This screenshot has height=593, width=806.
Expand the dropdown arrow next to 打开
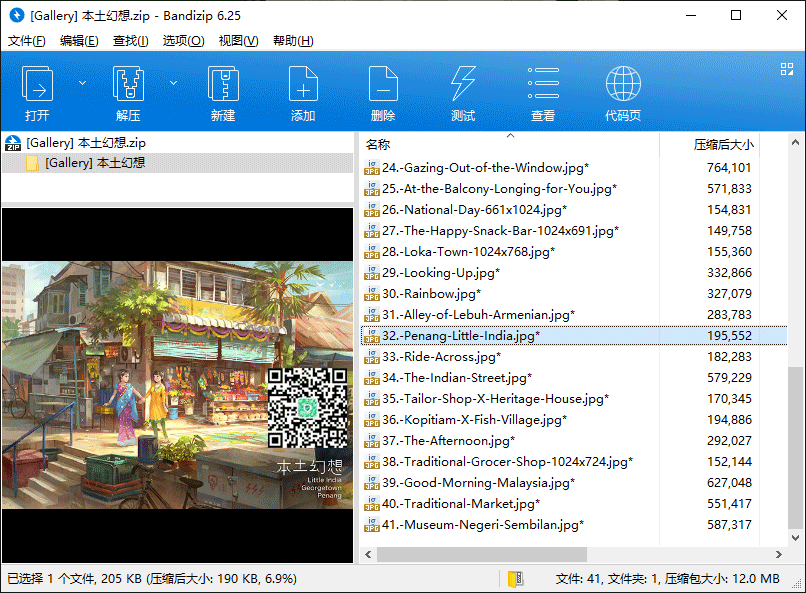click(83, 83)
